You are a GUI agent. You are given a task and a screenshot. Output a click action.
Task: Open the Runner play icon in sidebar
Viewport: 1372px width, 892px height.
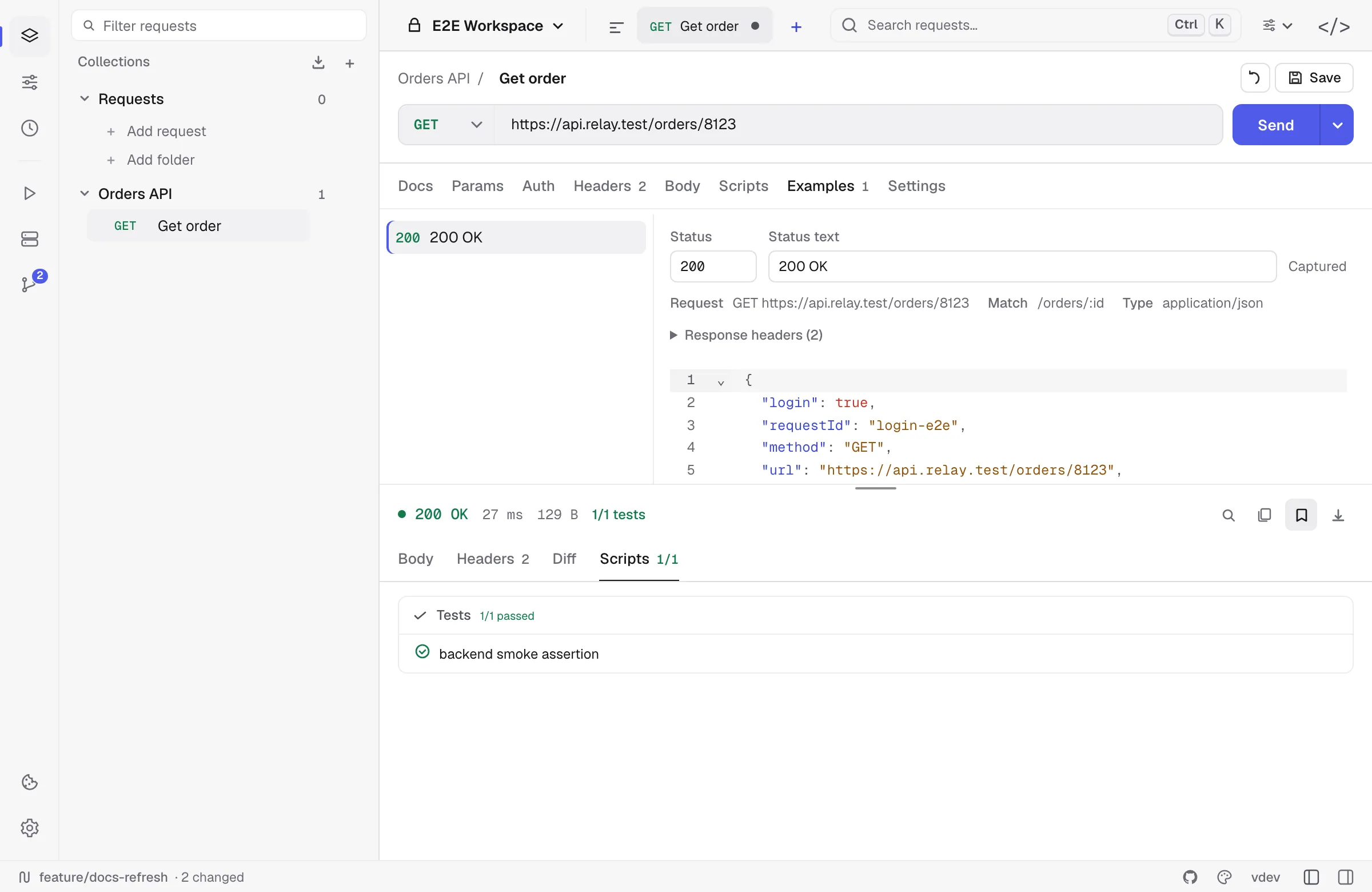pos(29,193)
